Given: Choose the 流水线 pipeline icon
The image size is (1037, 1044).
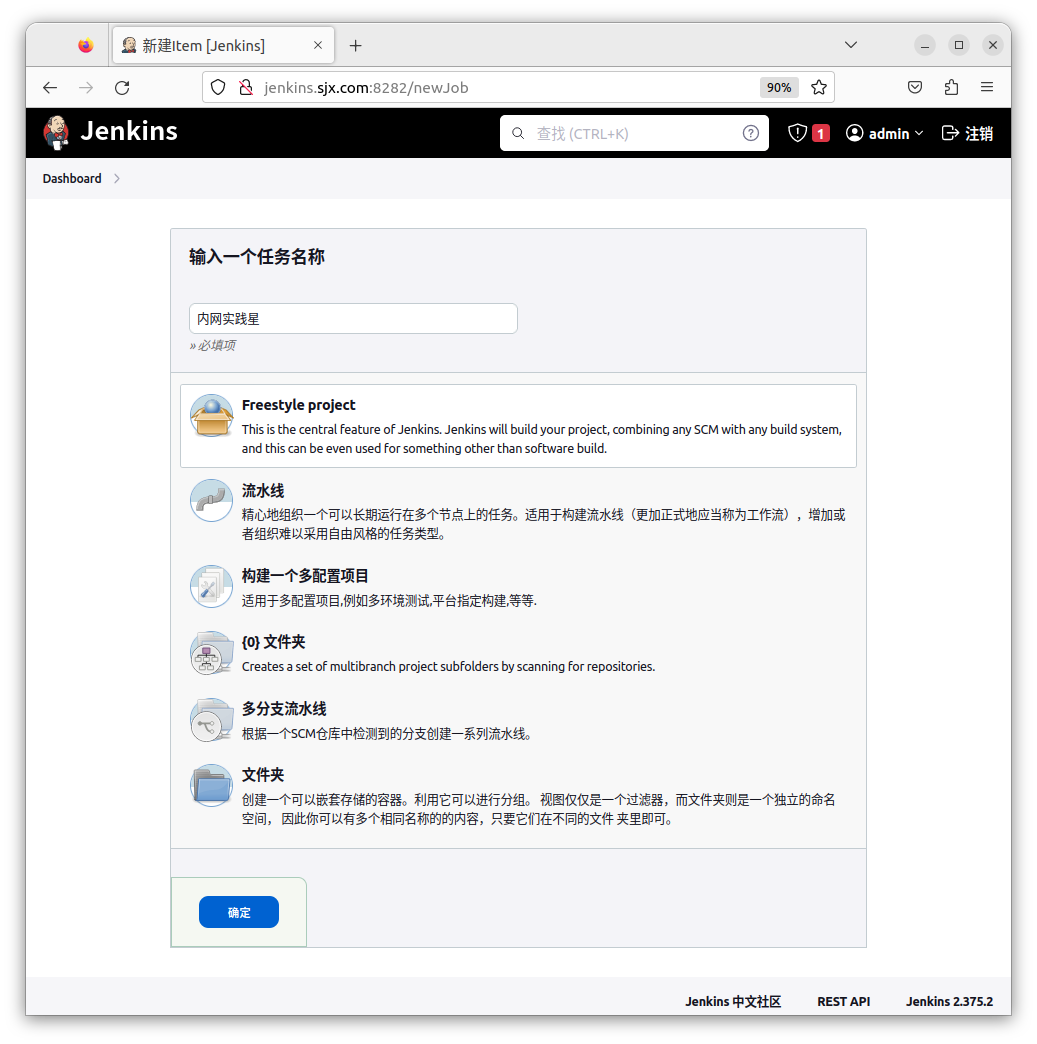Looking at the screenshot, I should coord(211,500).
